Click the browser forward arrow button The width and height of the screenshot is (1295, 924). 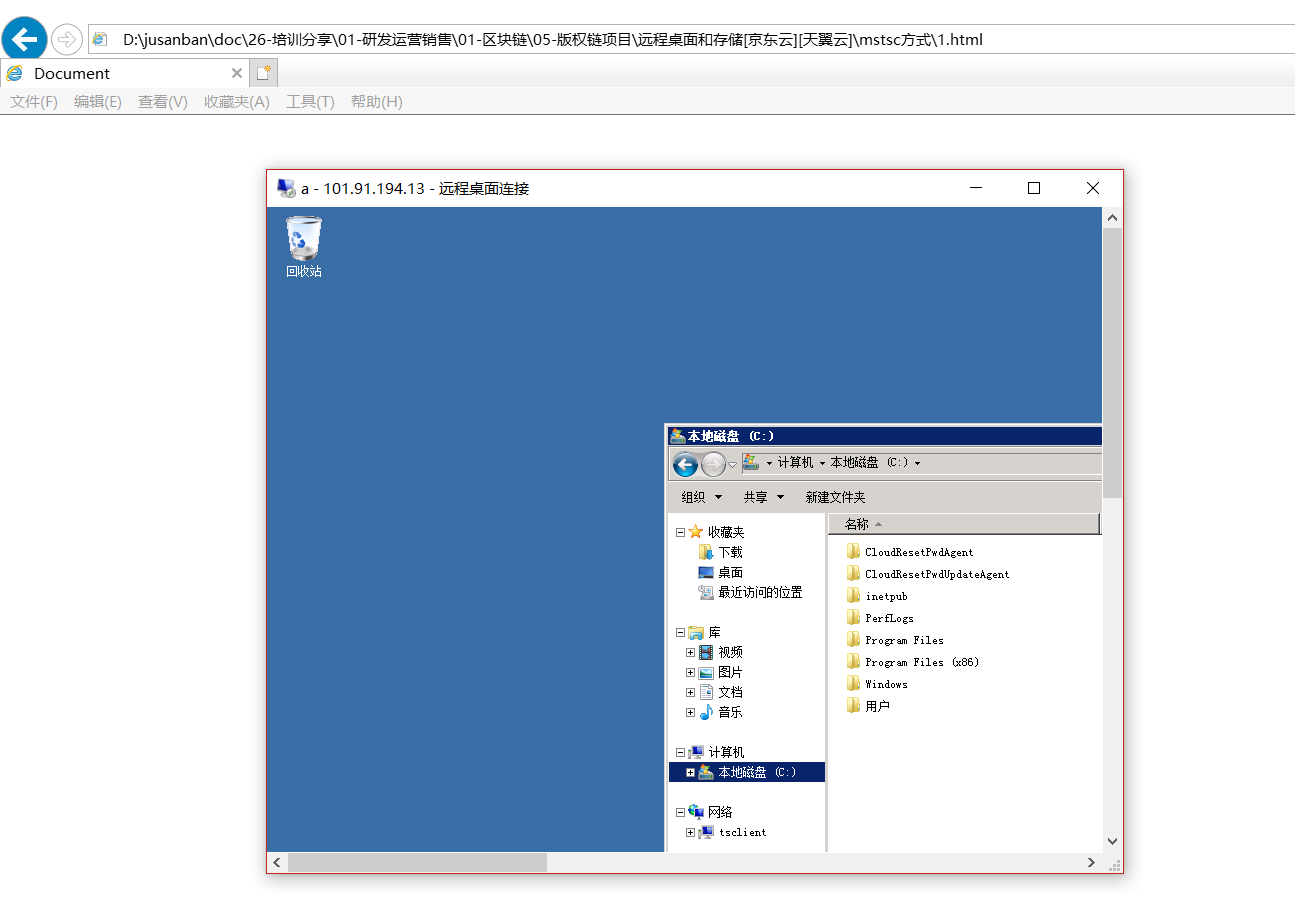coord(67,40)
